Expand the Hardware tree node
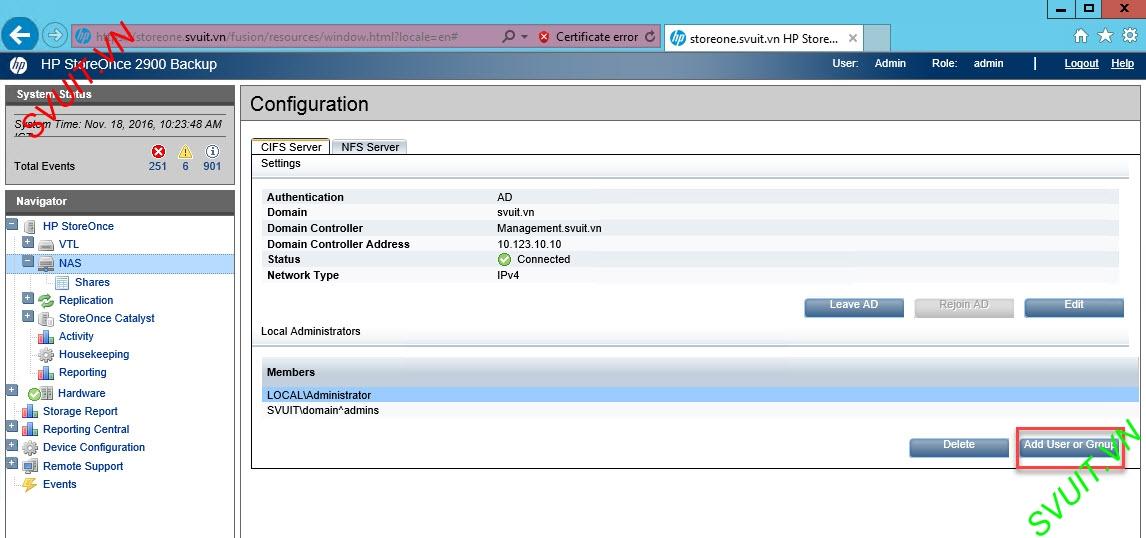This screenshot has height=538, width=1146. click(12, 390)
